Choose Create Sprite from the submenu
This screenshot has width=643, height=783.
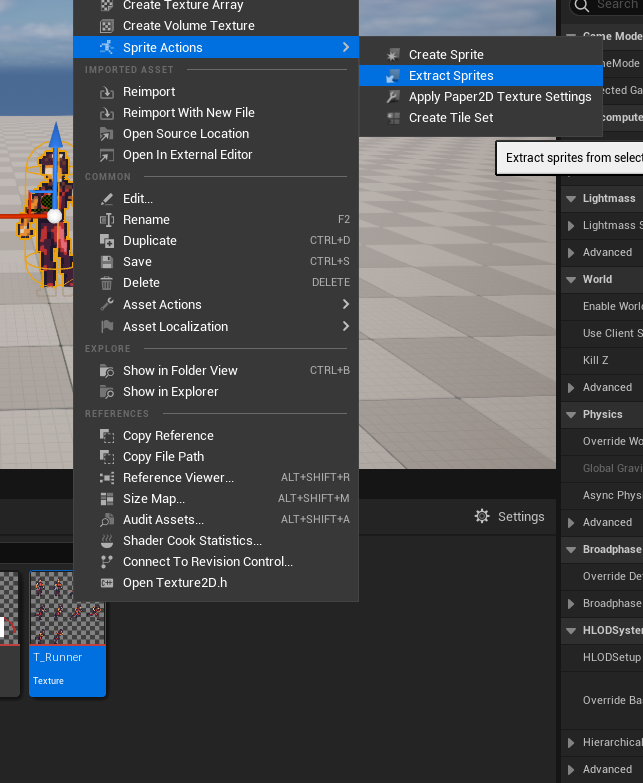(481, 54)
